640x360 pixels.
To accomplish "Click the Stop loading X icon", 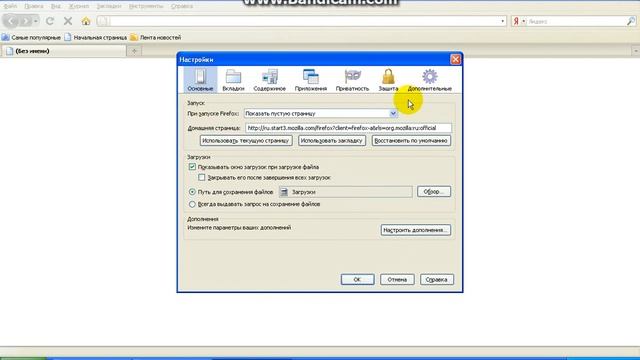I will pyautogui.click(x=68, y=21).
